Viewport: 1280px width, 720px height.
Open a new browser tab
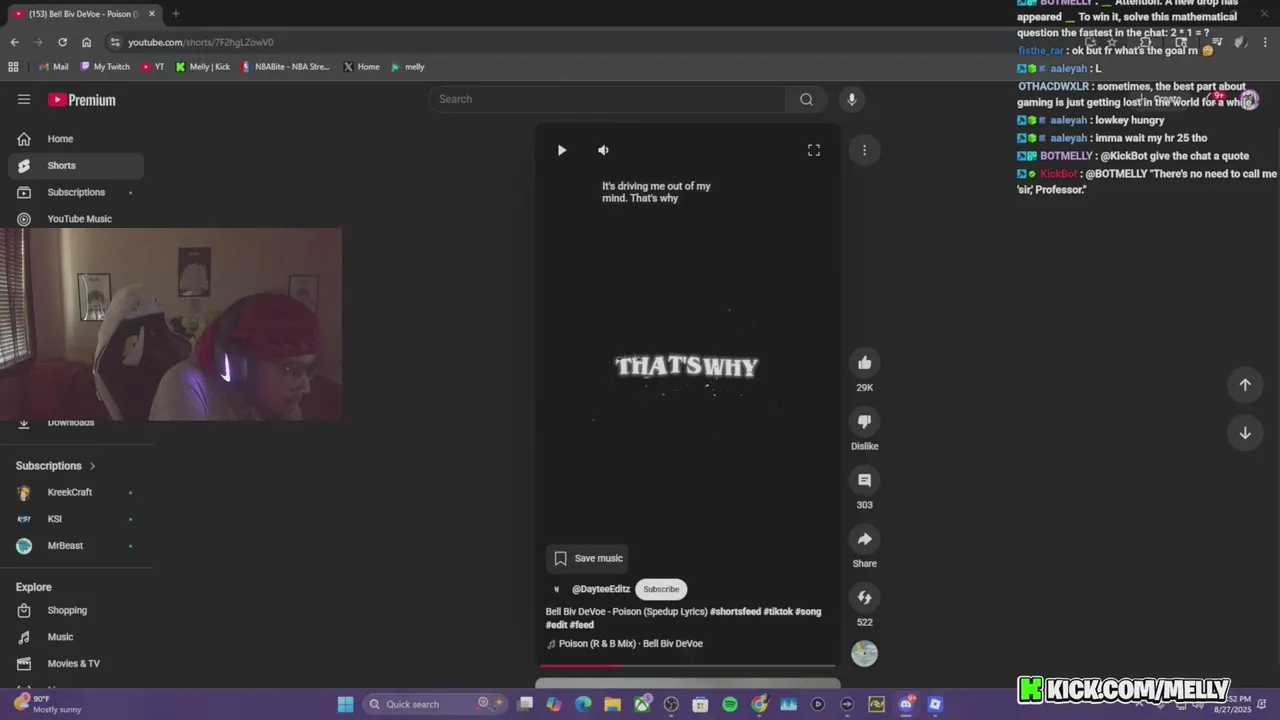click(x=175, y=14)
